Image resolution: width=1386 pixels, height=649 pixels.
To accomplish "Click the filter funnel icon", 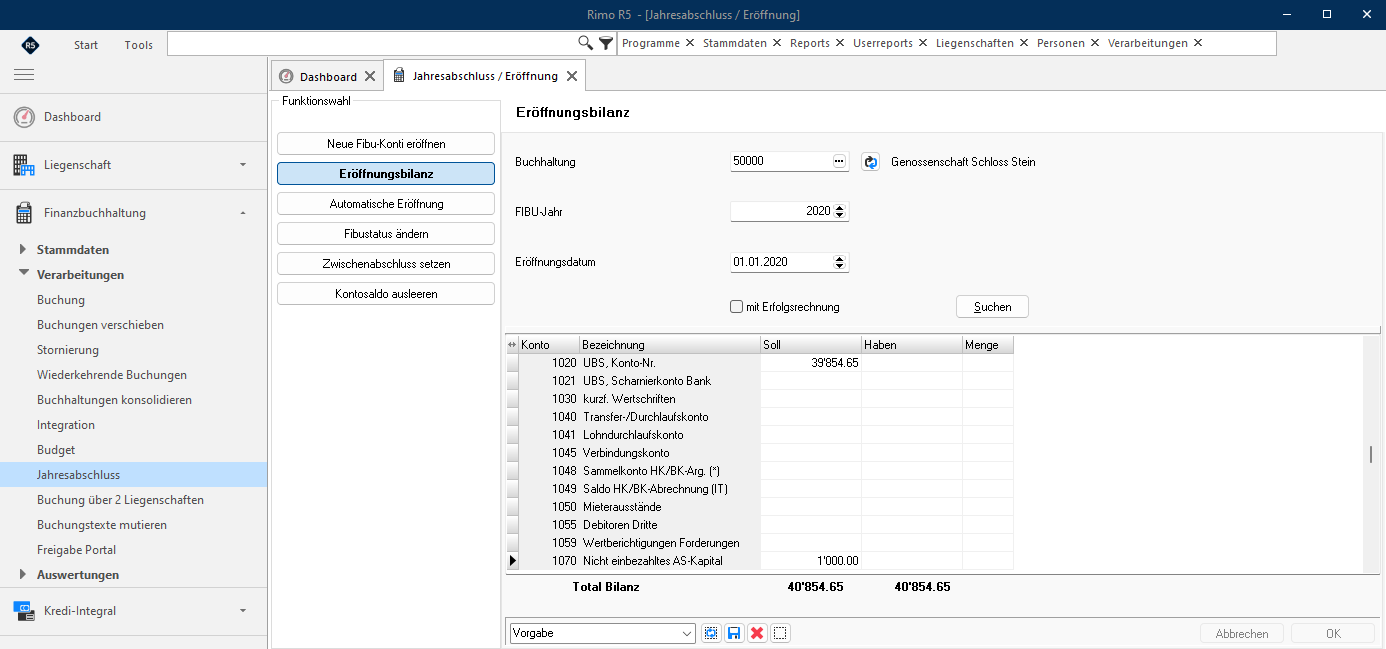I will (x=606, y=43).
